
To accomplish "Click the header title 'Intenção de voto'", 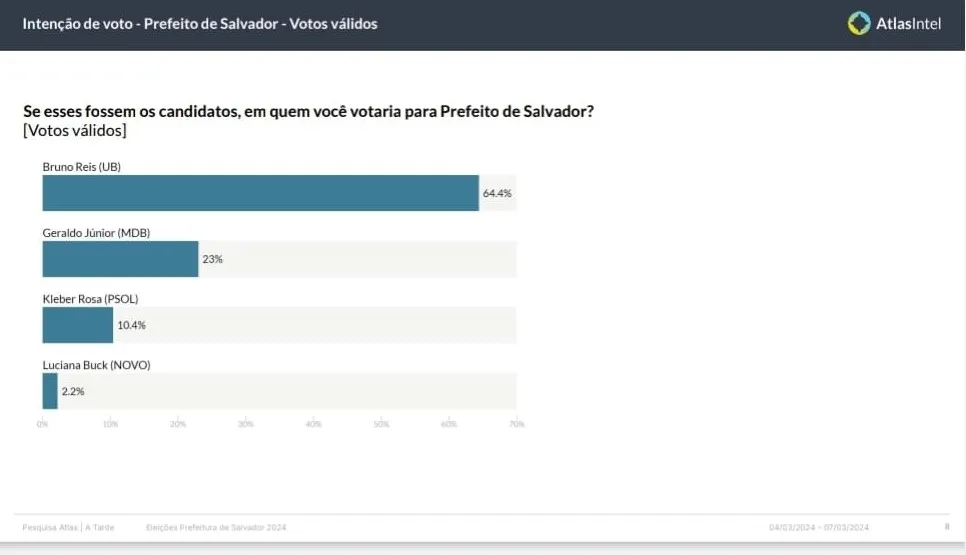I will pyautogui.click(x=200, y=24).
